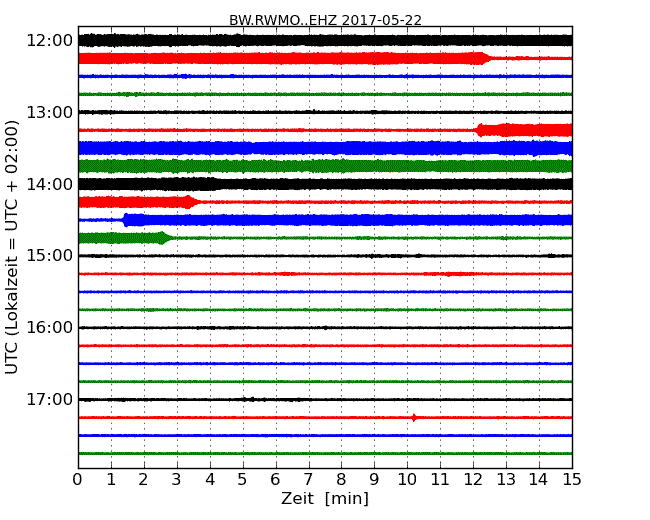Image resolution: width=650 pixels, height=520 pixels.
Task: Click the plot title BW.RWMO..EHZ 2017-05-22
Action: [325, 20]
